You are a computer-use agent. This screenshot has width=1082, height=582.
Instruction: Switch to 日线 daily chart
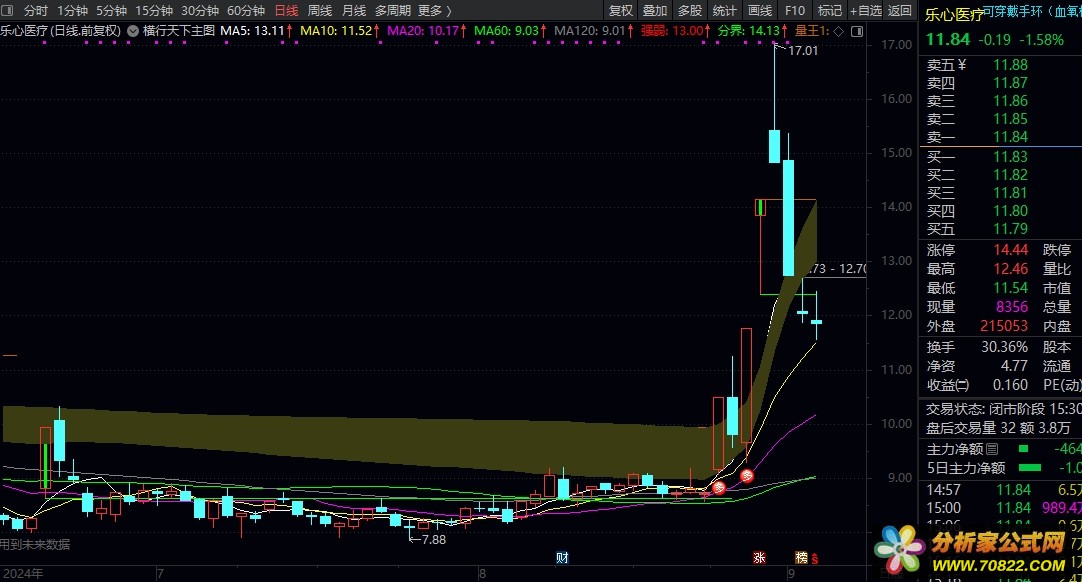click(286, 10)
